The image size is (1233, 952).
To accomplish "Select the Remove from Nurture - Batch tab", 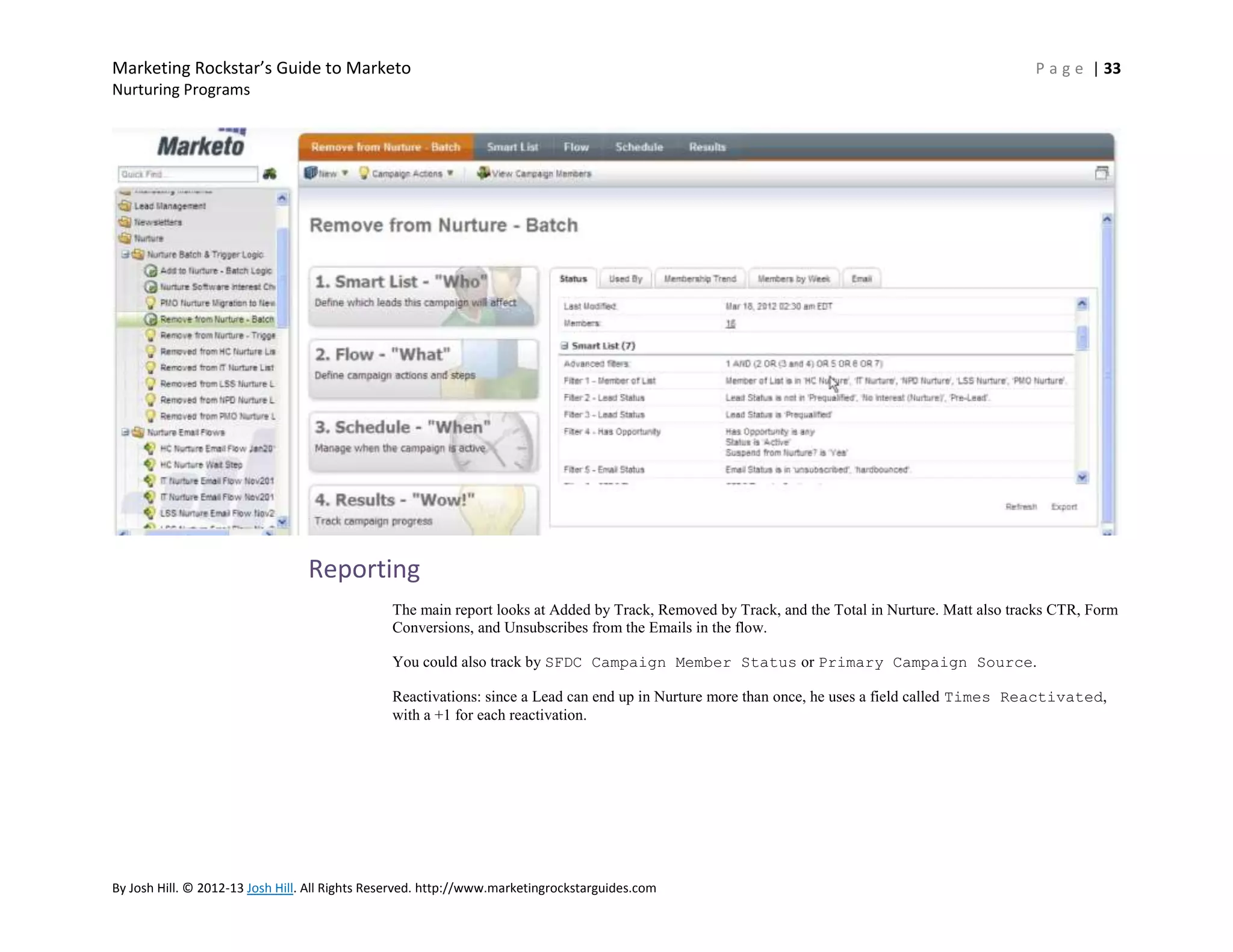I will point(386,147).
